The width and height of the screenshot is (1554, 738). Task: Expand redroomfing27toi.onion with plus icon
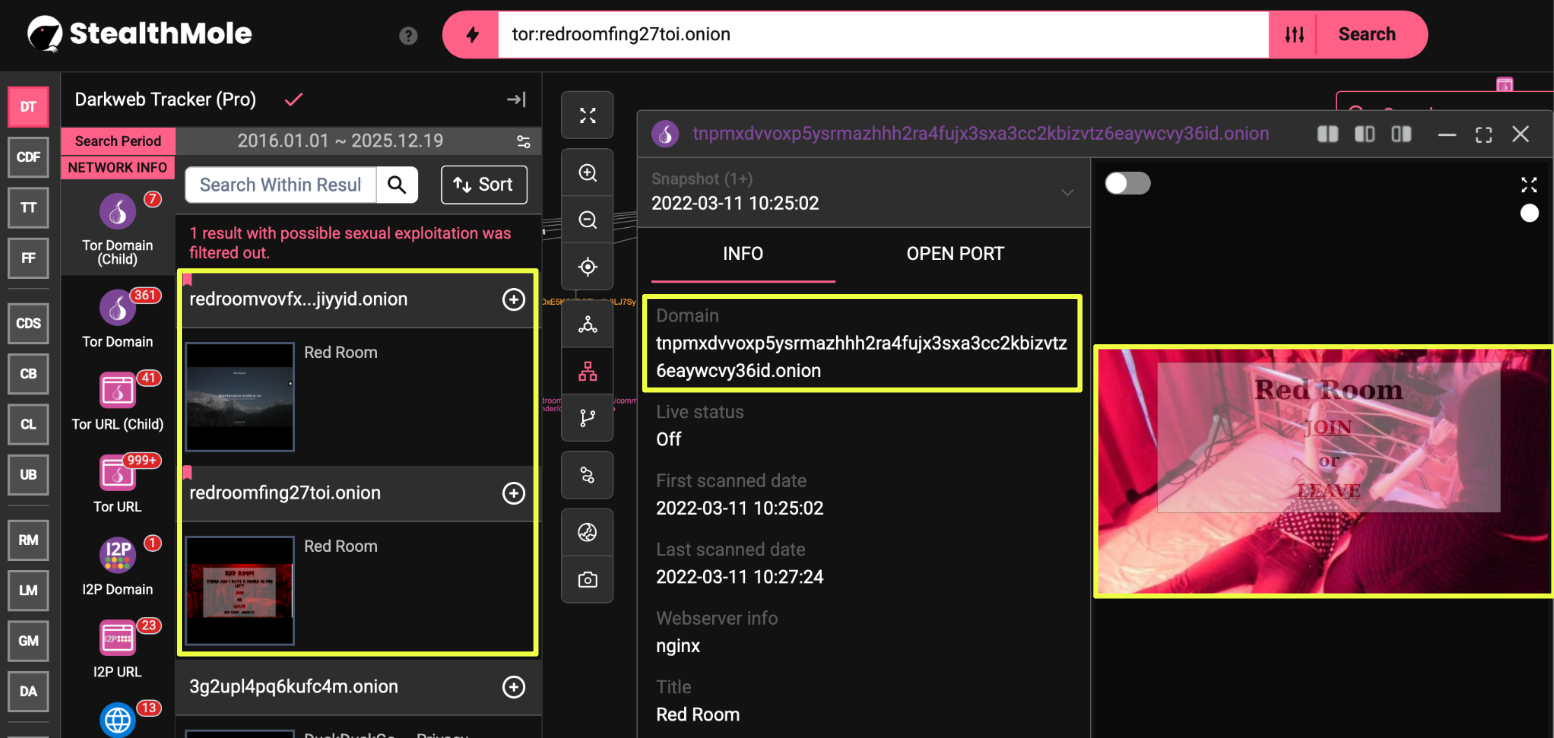coord(513,493)
